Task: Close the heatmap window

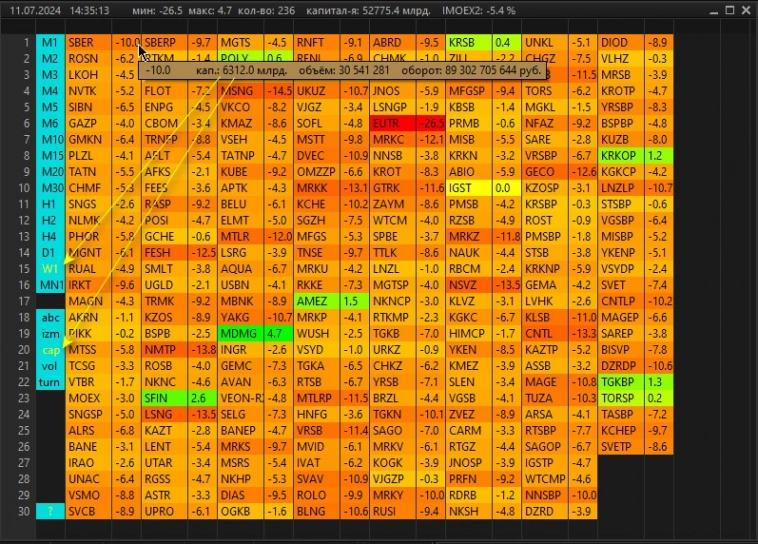Action: click(x=746, y=10)
